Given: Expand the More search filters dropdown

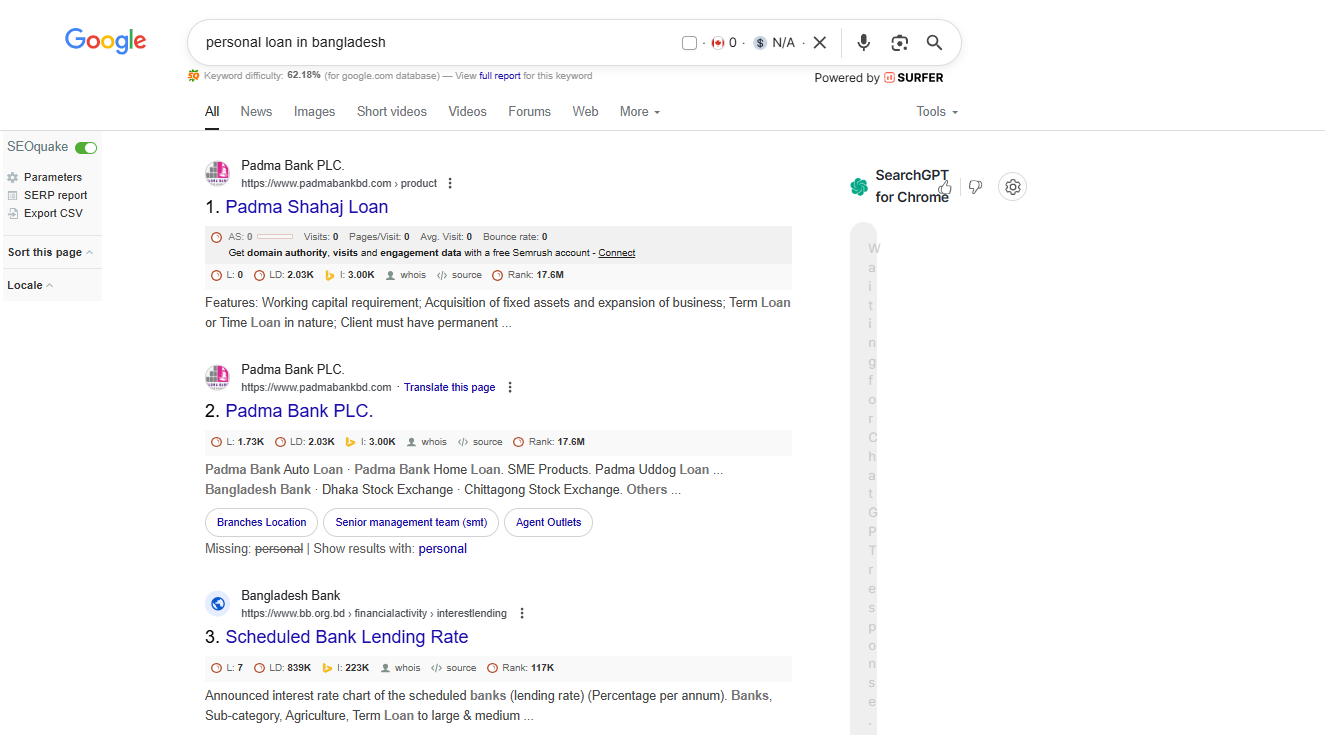Looking at the screenshot, I should pyautogui.click(x=639, y=112).
